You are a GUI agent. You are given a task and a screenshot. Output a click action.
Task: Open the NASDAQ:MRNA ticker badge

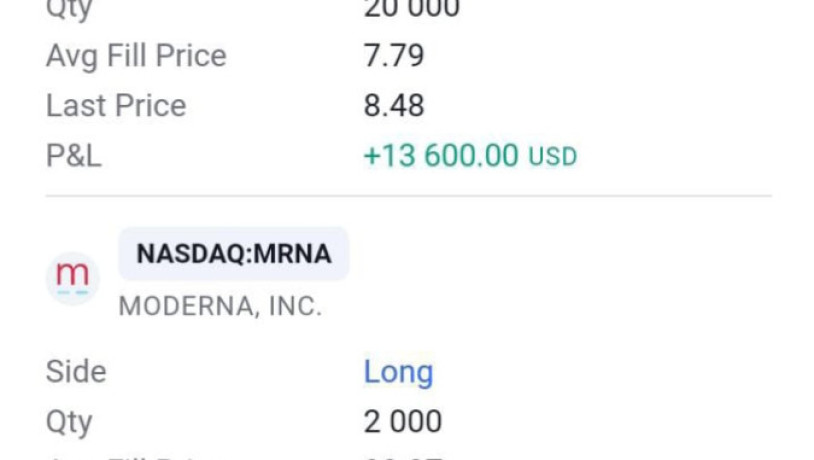(x=234, y=254)
